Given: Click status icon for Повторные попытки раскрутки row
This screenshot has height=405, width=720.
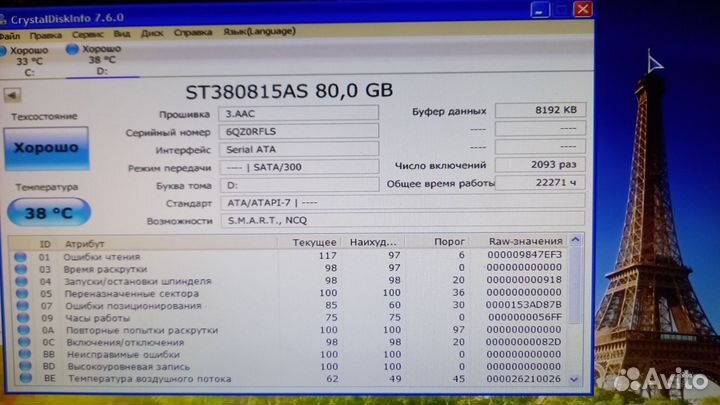Looking at the screenshot, I should [23, 330].
